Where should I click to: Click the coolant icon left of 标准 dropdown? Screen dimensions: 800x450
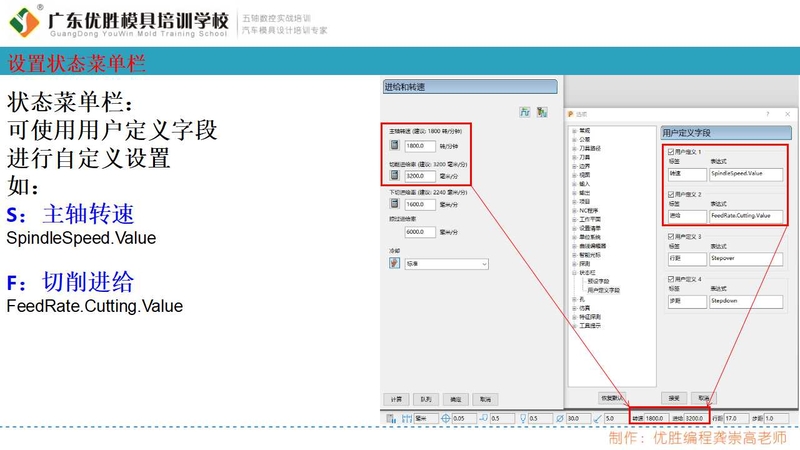click(394, 263)
